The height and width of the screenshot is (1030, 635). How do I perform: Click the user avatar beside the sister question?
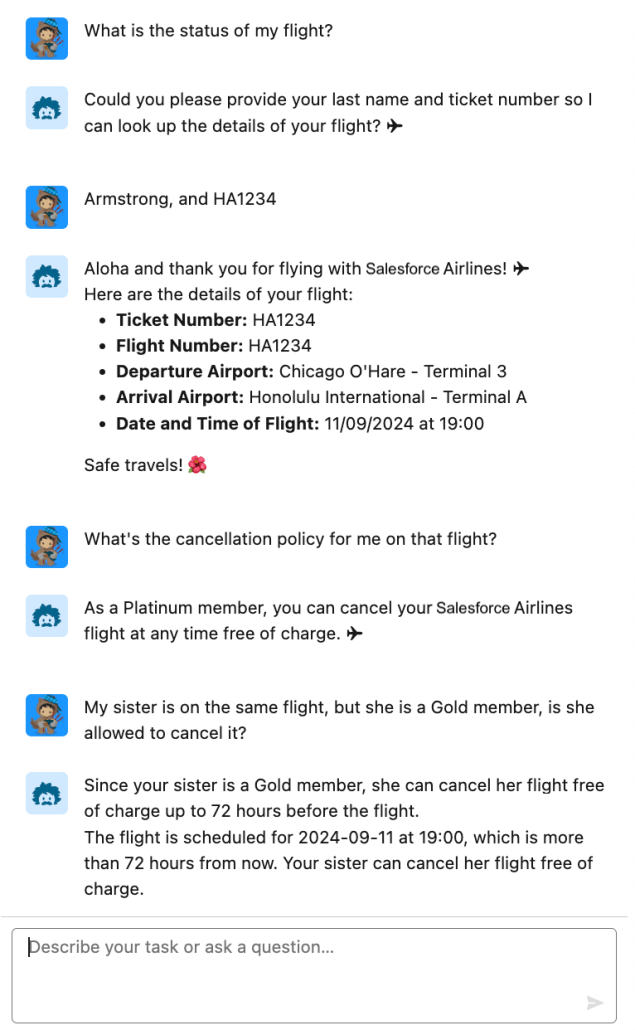pos(46,715)
